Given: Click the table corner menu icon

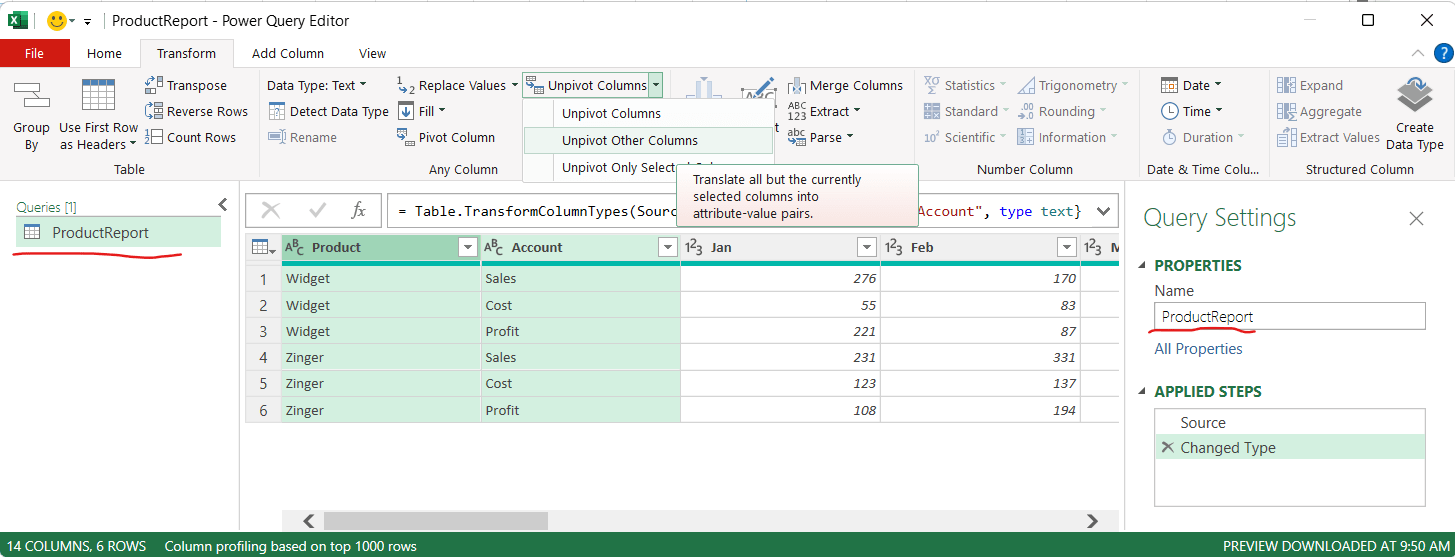Looking at the screenshot, I should point(263,247).
